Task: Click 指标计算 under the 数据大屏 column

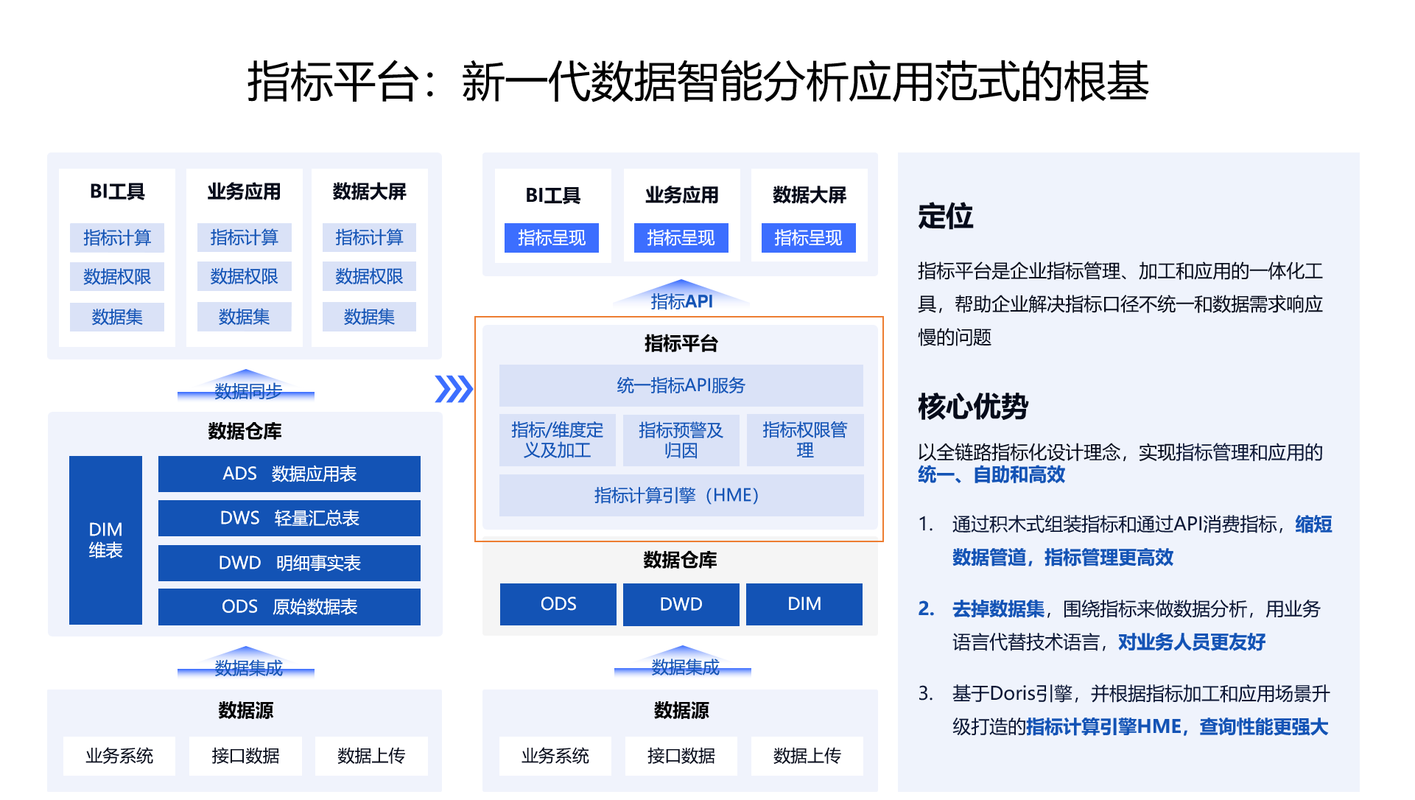Action: pyautogui.click(x=369, y=238)
